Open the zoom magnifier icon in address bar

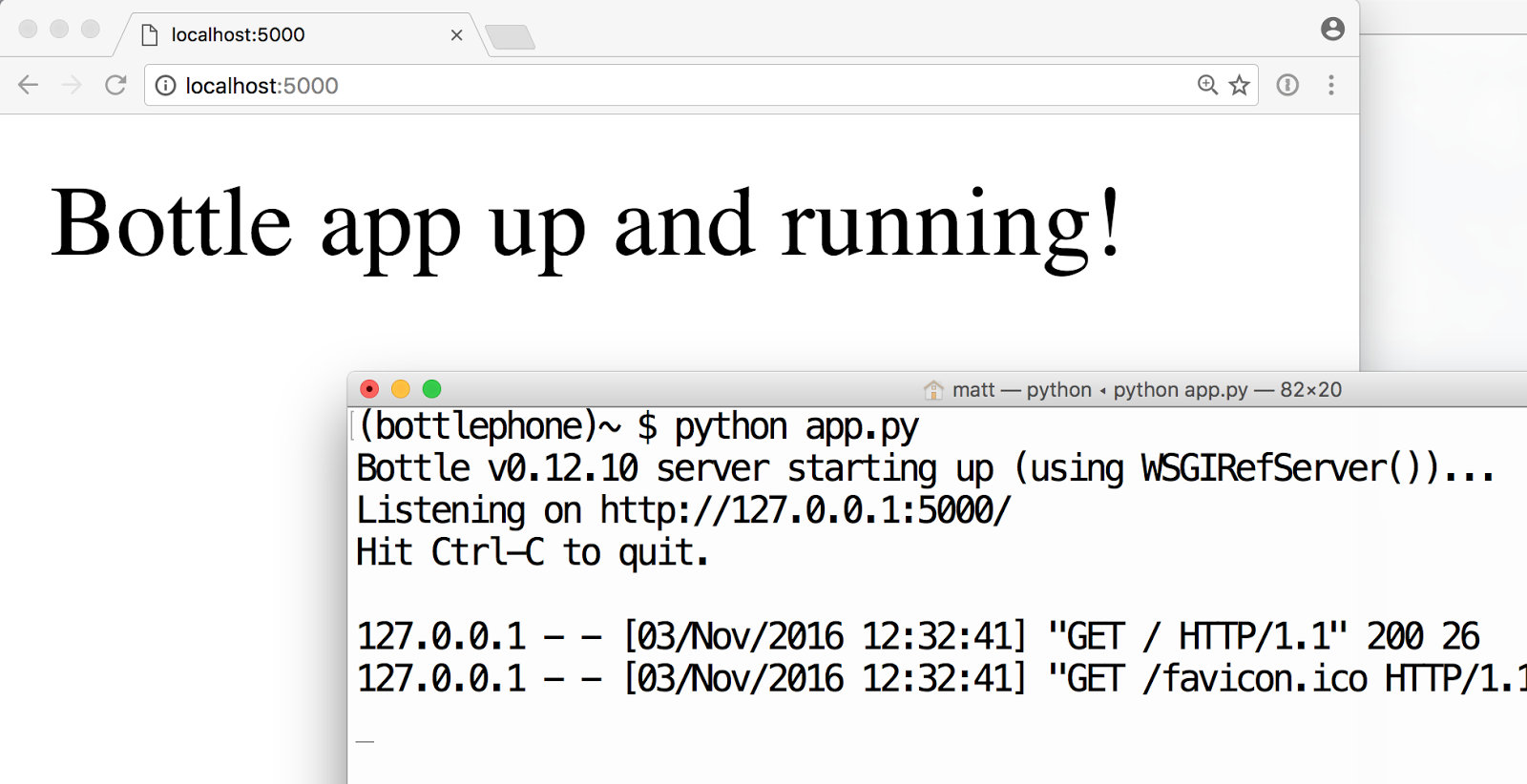[x=1207, y=85]
